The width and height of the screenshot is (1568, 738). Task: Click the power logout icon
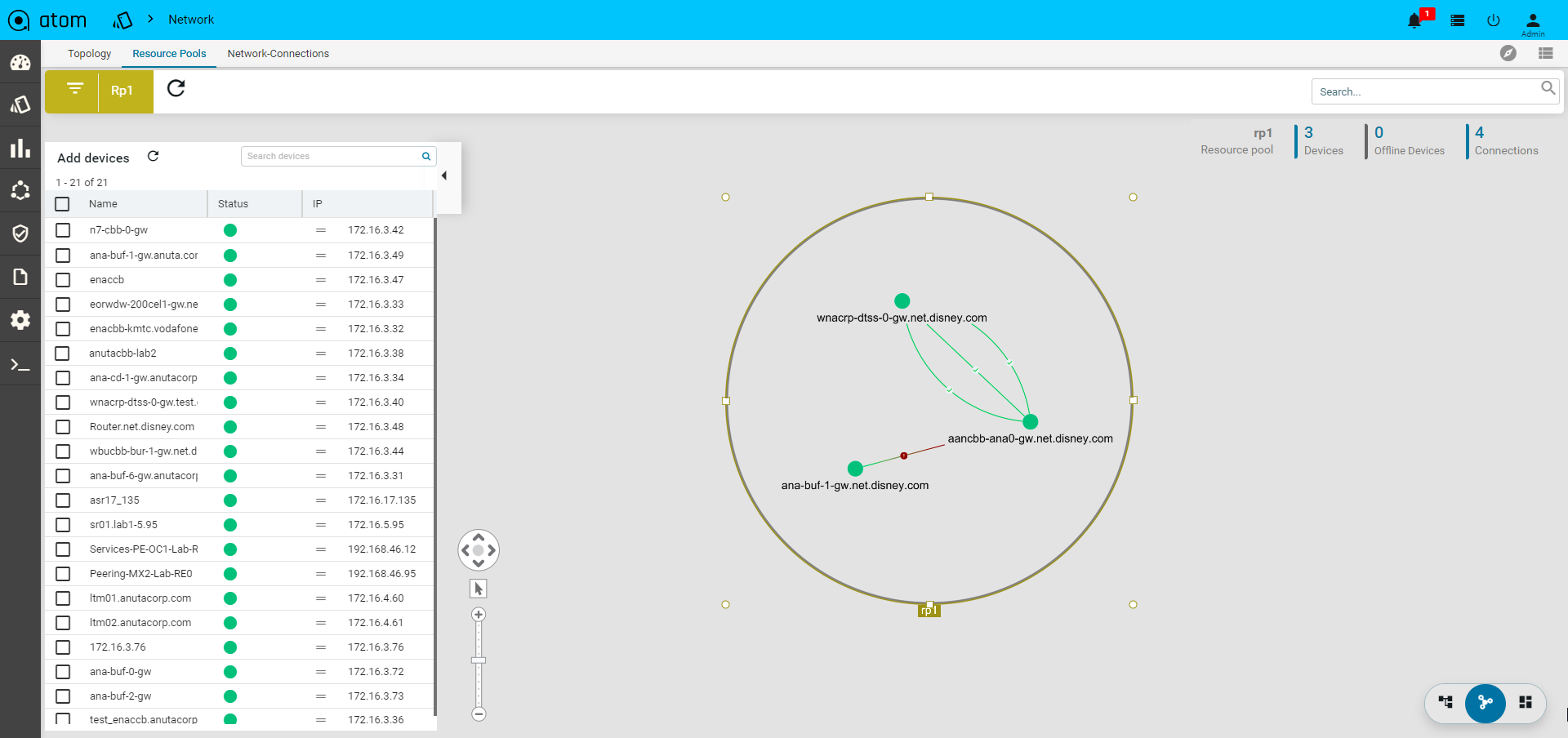(x=1493, y=20)
